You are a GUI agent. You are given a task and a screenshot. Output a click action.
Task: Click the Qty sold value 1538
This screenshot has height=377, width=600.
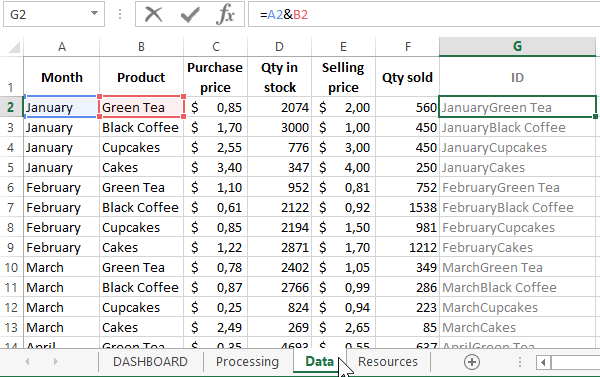[408, 207]
